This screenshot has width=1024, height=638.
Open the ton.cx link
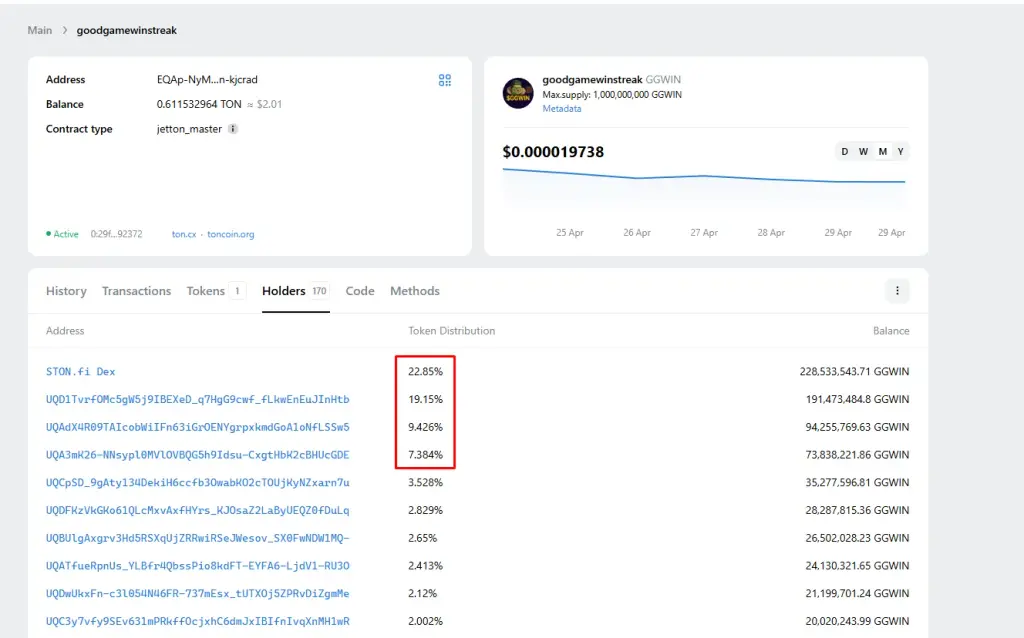[184, 234]
